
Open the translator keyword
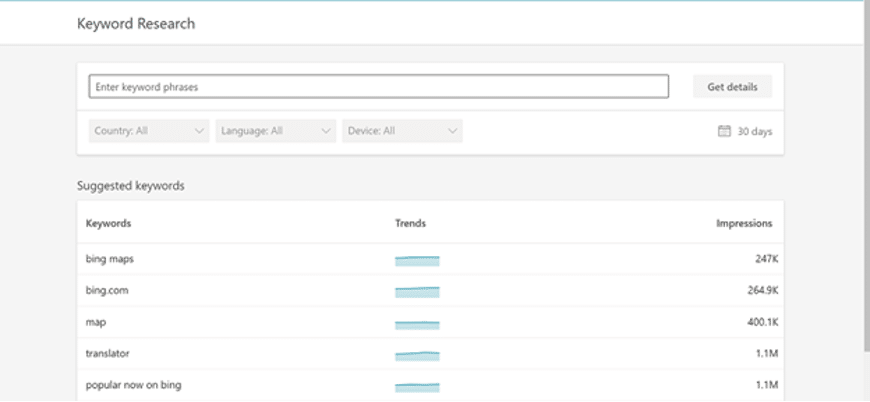coord(107,353)
